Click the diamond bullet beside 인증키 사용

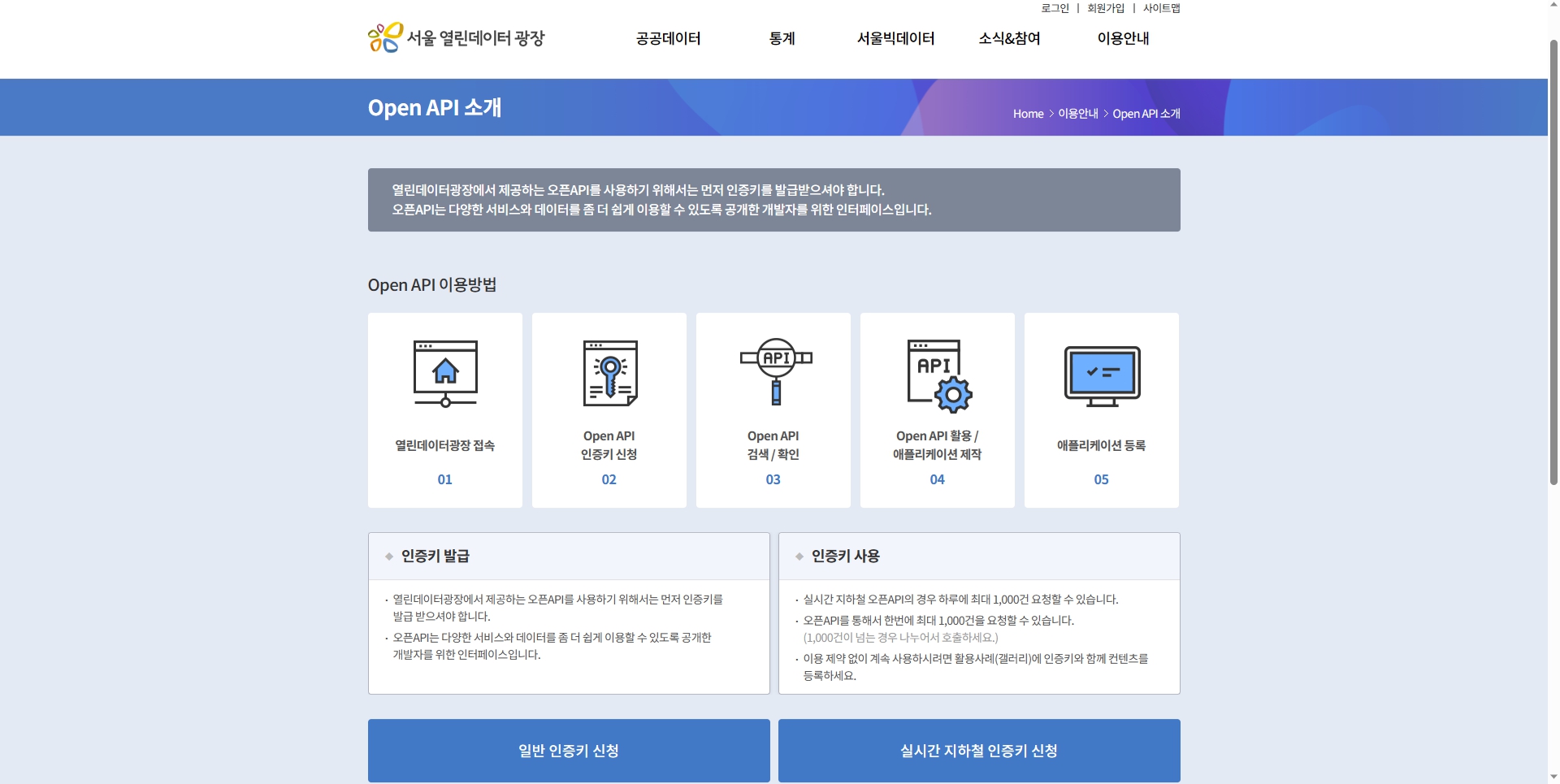click(799, 557)
